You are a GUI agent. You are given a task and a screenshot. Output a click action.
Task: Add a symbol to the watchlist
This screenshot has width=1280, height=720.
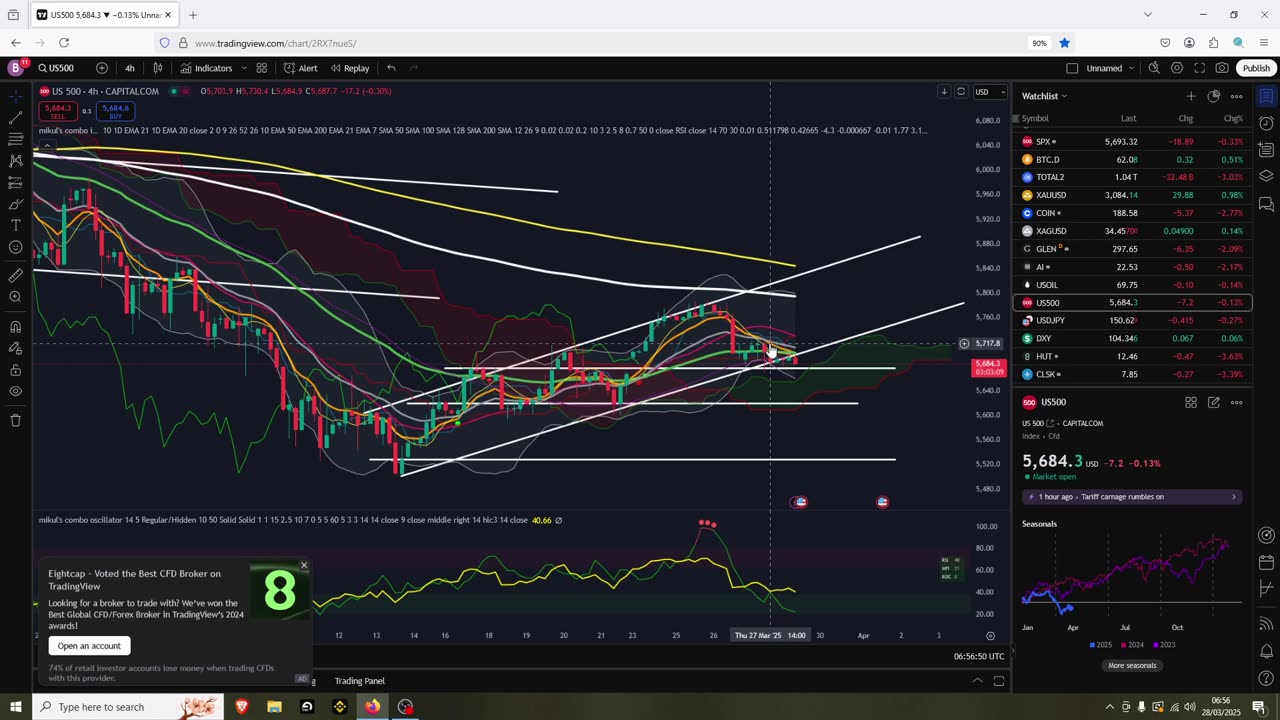[1190, 96]
